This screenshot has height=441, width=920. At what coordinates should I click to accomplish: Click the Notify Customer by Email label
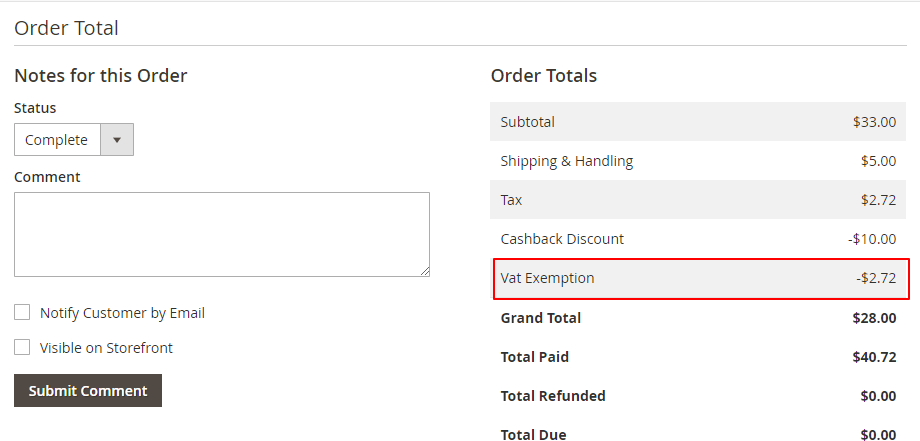pyautogui.click(x=122, y=313)
